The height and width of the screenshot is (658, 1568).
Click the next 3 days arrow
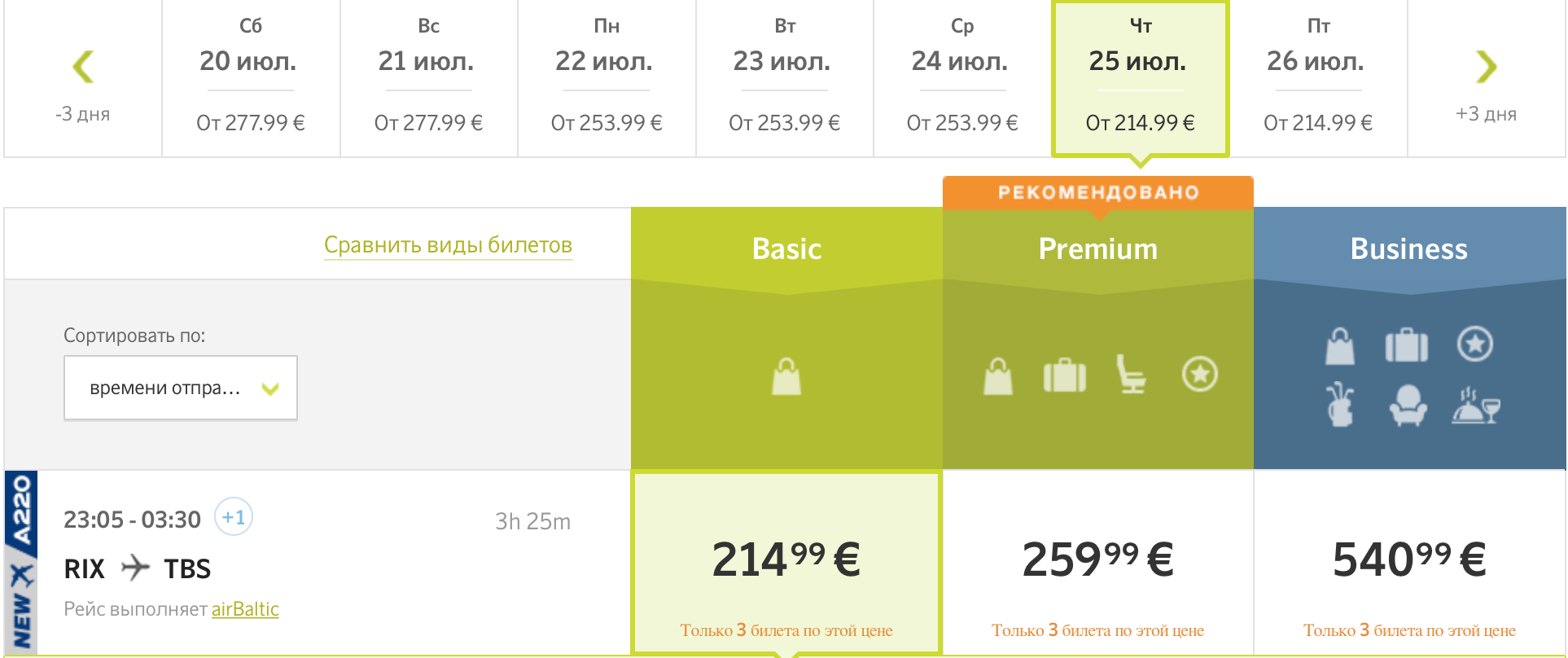click(1486, 68)
